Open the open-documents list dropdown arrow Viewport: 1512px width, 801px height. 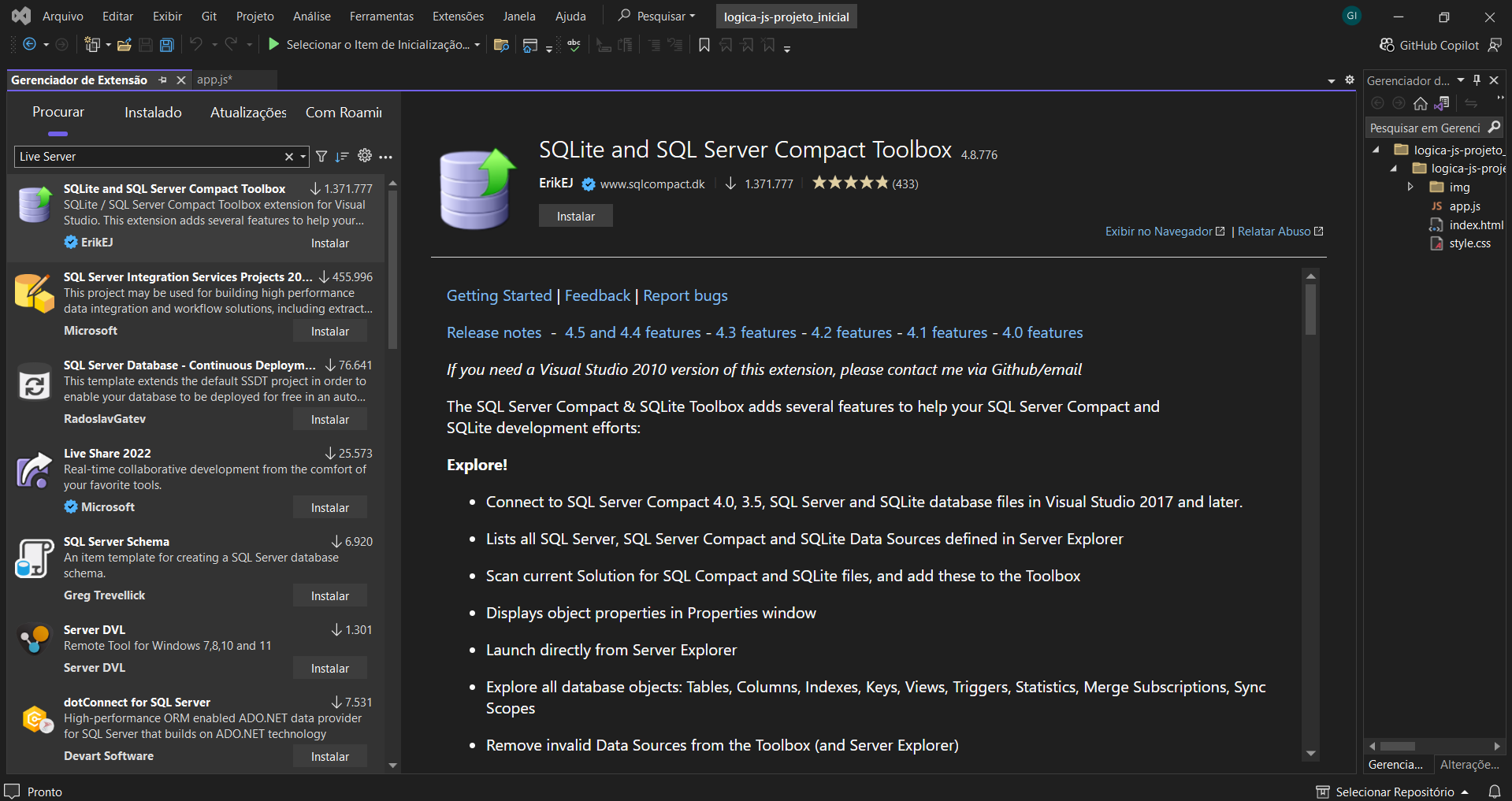coord(1331,80)
